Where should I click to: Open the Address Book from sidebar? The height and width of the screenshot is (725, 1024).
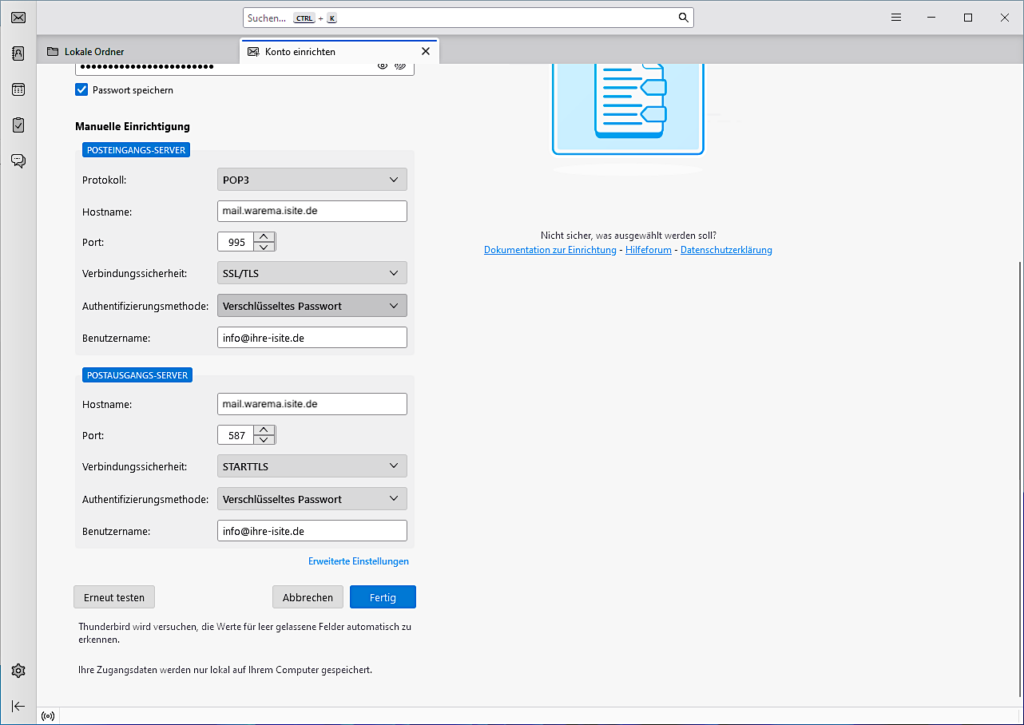tap(18, 54)
